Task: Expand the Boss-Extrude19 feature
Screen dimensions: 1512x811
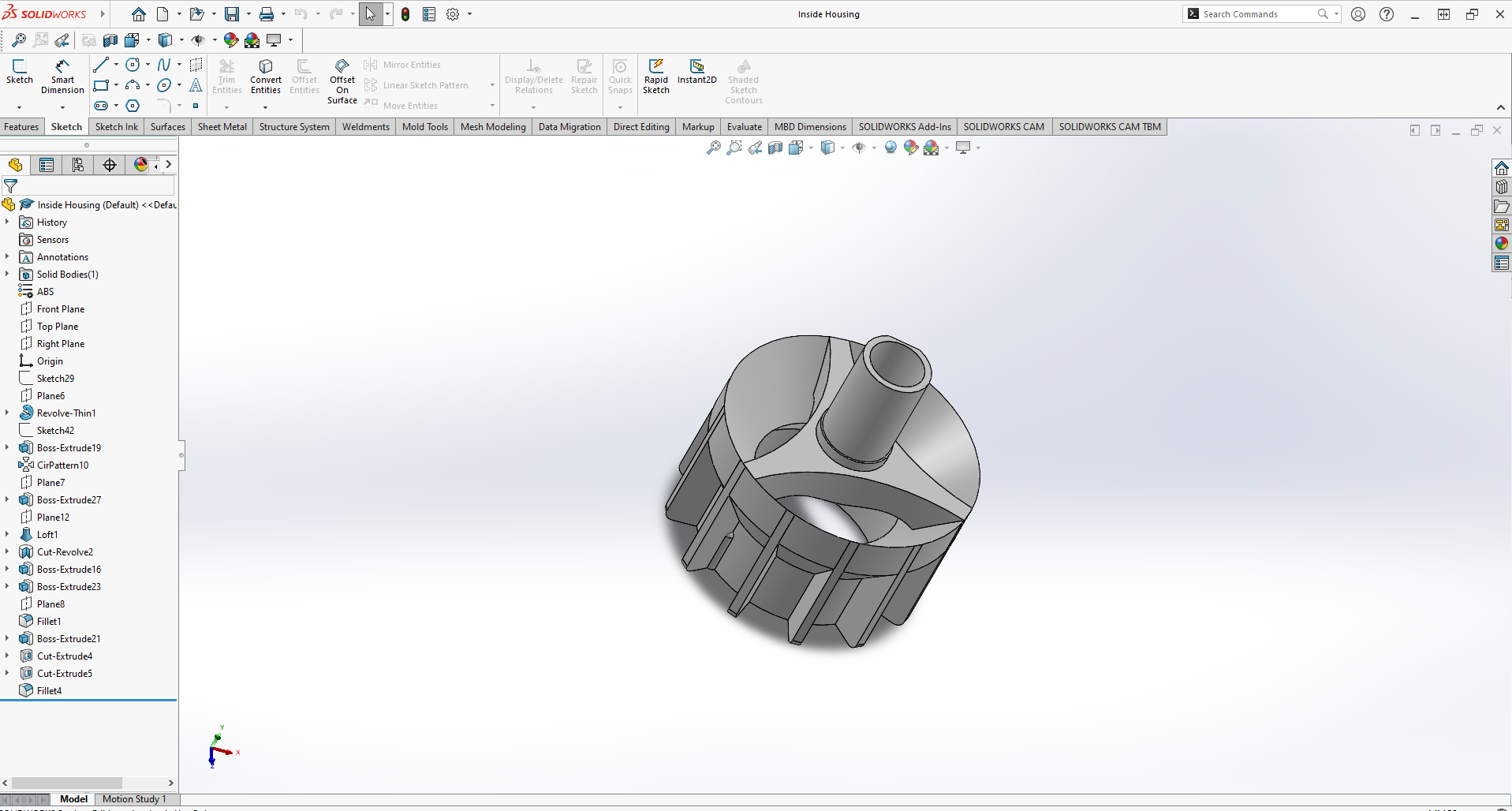Action: (7, 448)
